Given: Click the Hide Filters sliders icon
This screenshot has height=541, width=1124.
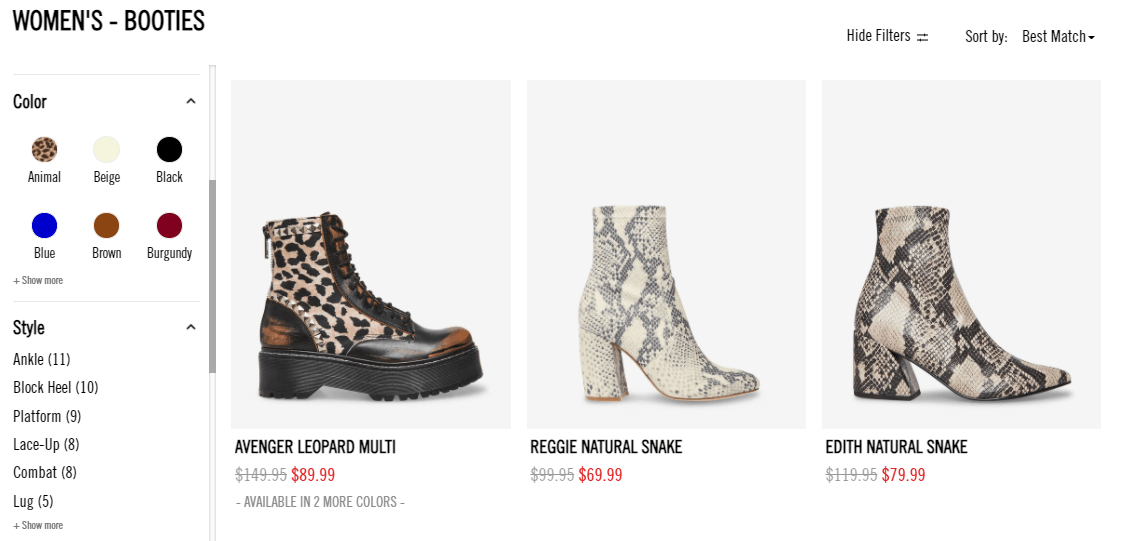Looking at the screenshot, I should coord(923,37).
